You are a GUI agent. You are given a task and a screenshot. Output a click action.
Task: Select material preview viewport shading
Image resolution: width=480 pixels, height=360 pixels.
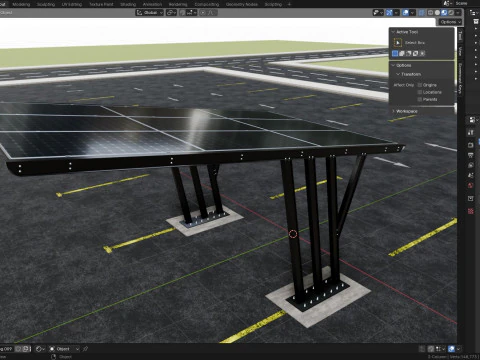pos(444,13)
